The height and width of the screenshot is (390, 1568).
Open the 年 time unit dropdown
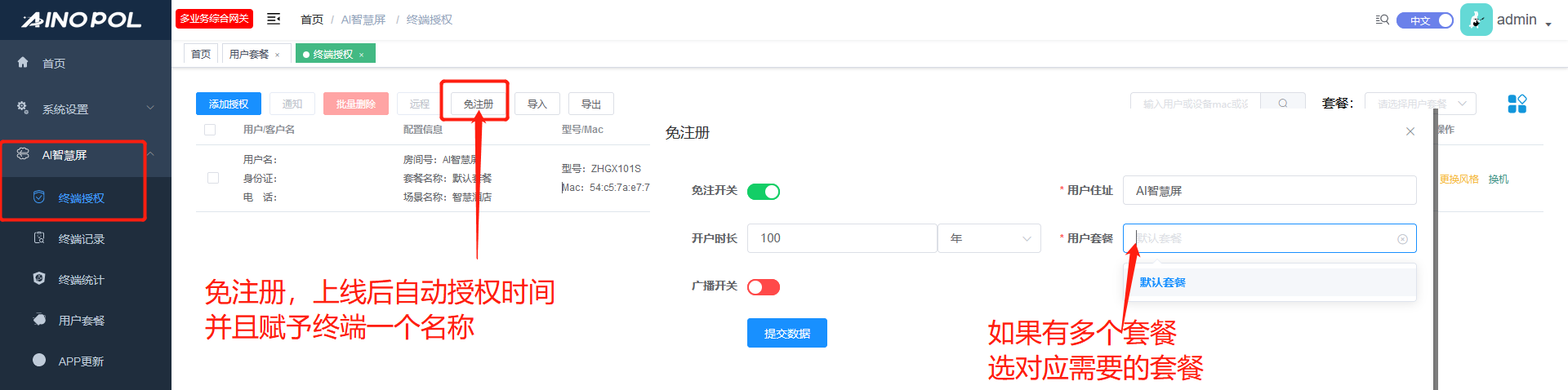[989, 238]
